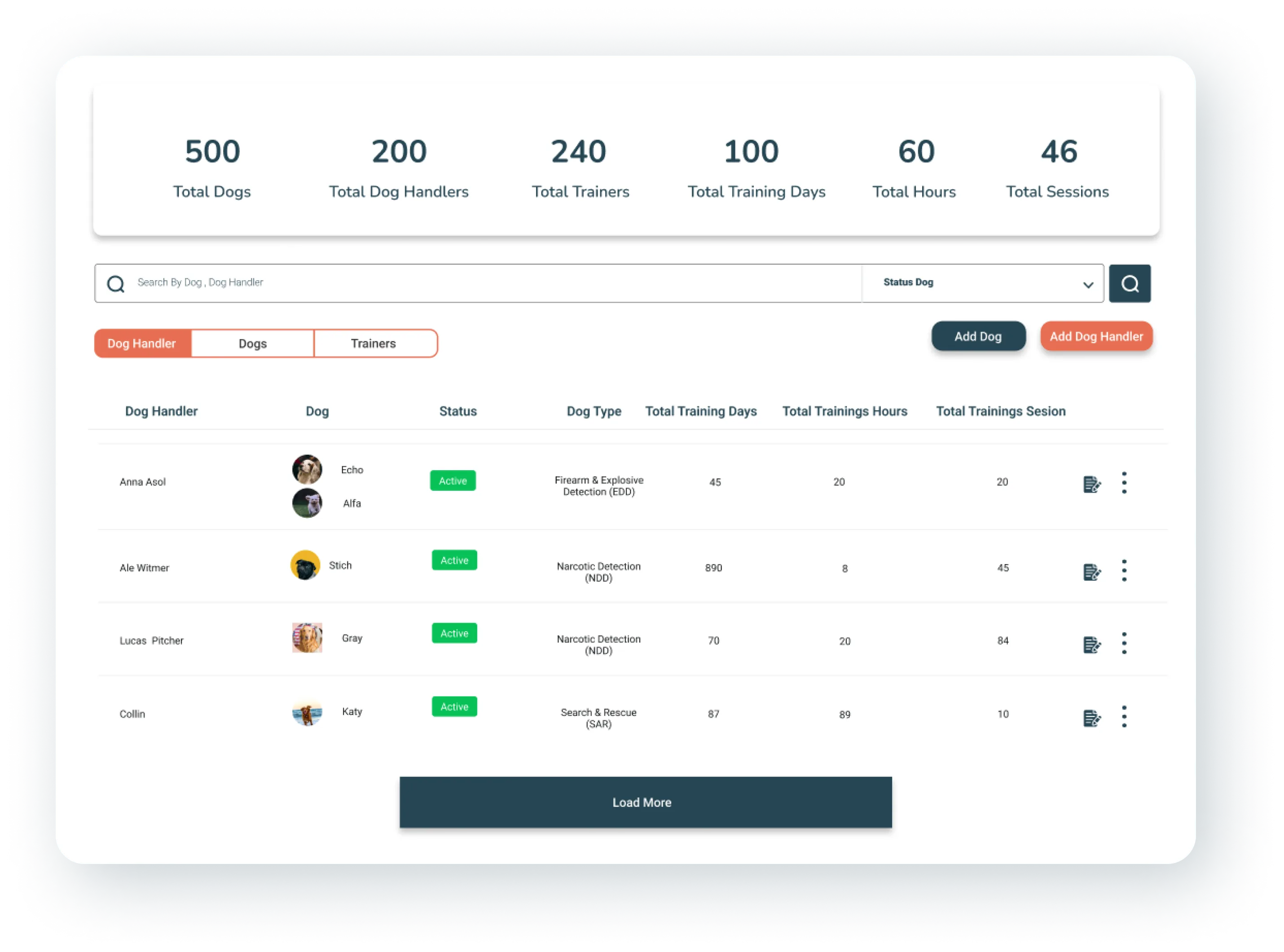Click Stich's dog avatar thumbnail

click(305, 565)
